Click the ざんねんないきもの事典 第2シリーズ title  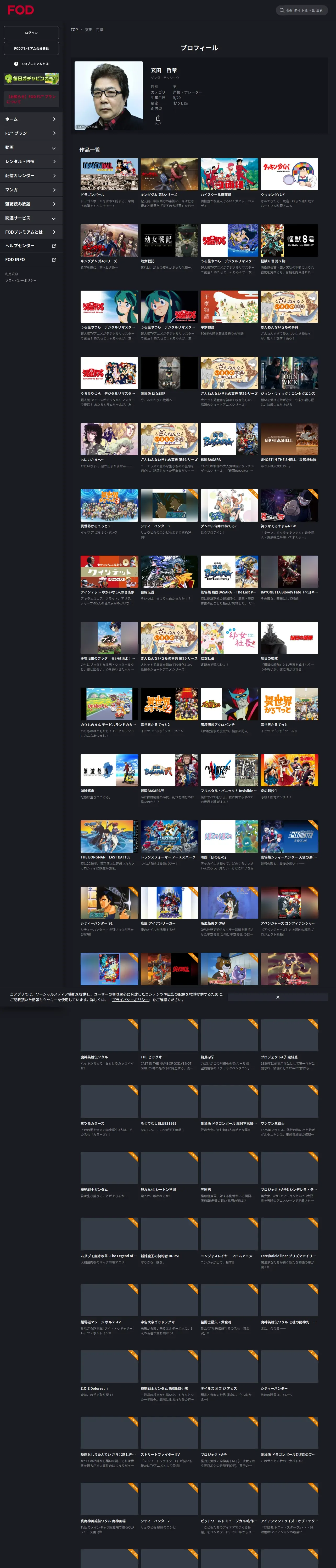(x=229, y=394)
